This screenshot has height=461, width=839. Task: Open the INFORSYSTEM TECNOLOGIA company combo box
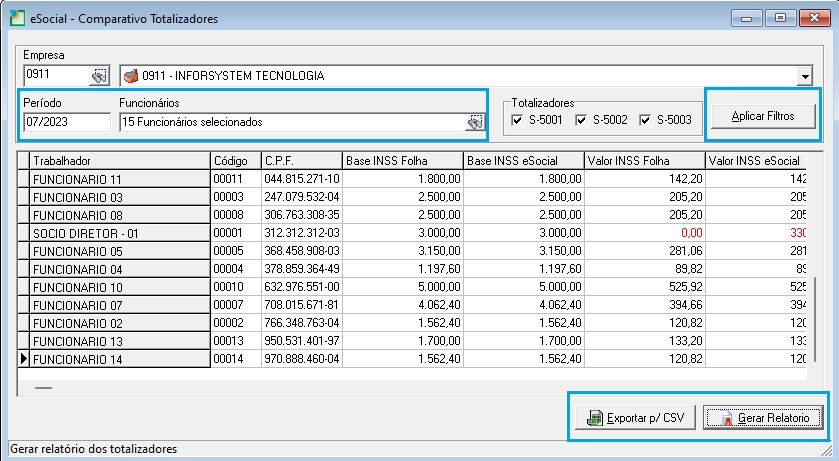[x=466, y=76]
